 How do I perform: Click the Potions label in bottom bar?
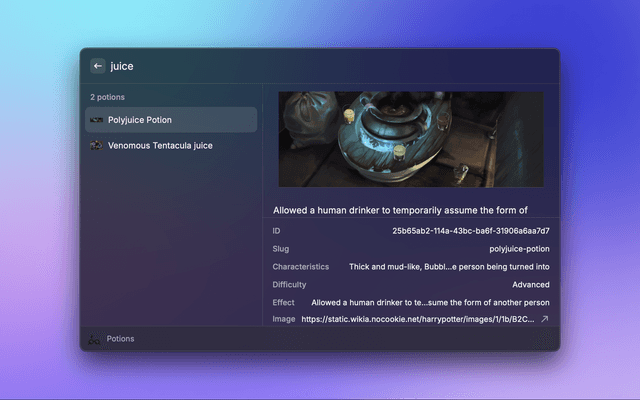(x=121, y=339)
